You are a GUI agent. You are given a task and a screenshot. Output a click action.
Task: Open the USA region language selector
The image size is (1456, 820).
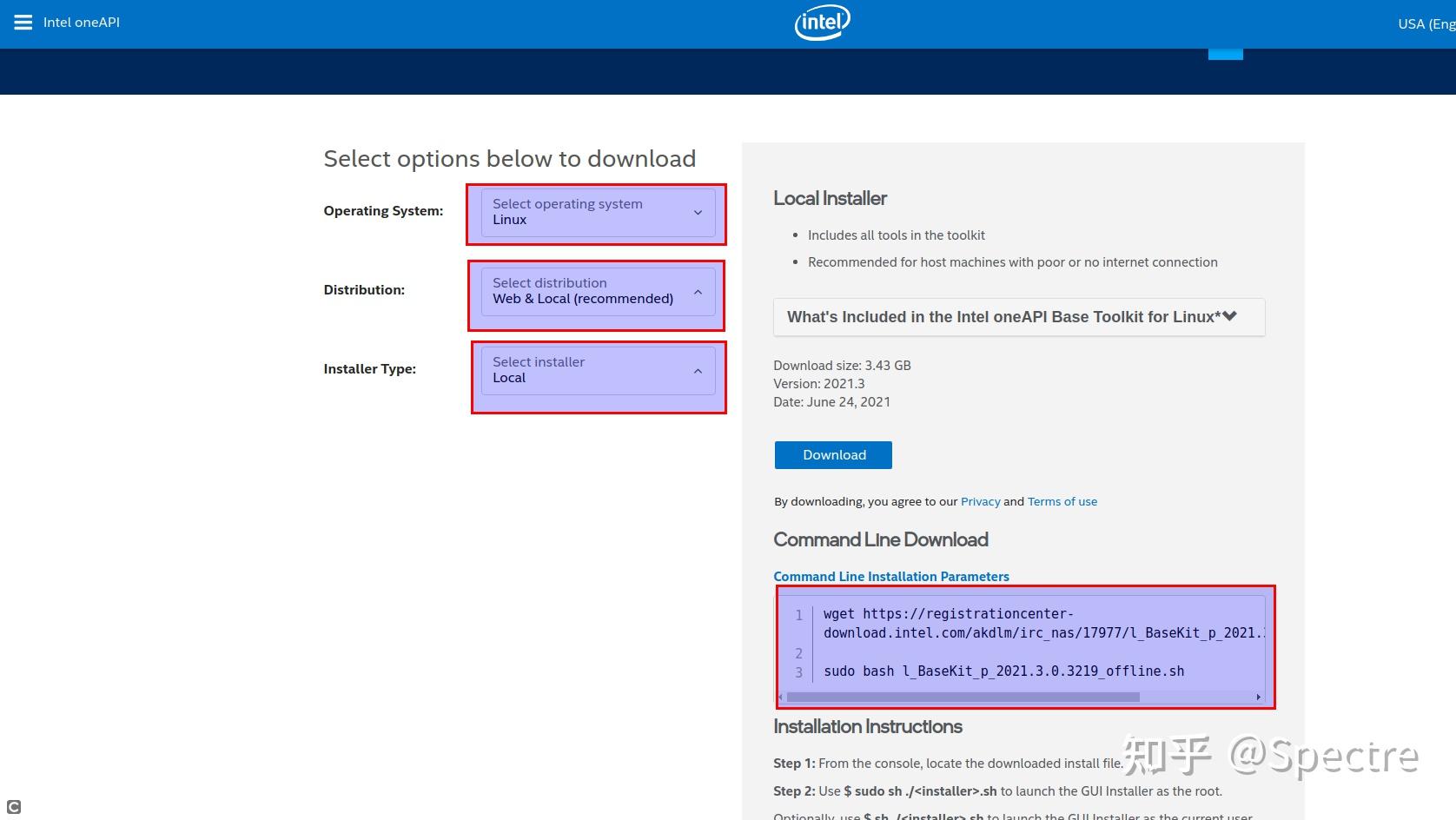(x=1426, y=23)
